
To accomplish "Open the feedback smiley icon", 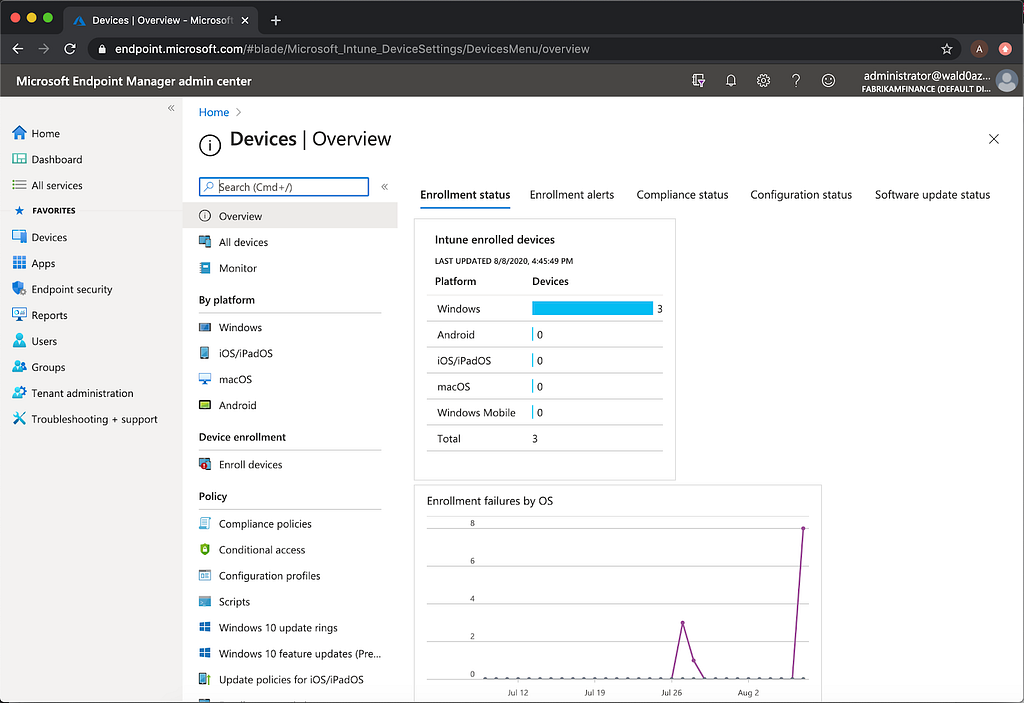I will (828, 80).
